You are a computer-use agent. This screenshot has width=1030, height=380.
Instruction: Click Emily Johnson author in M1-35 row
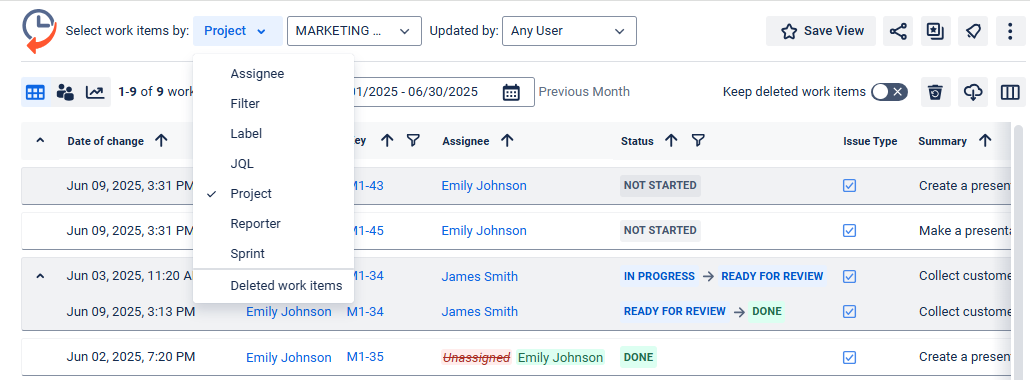pos(289,358)
